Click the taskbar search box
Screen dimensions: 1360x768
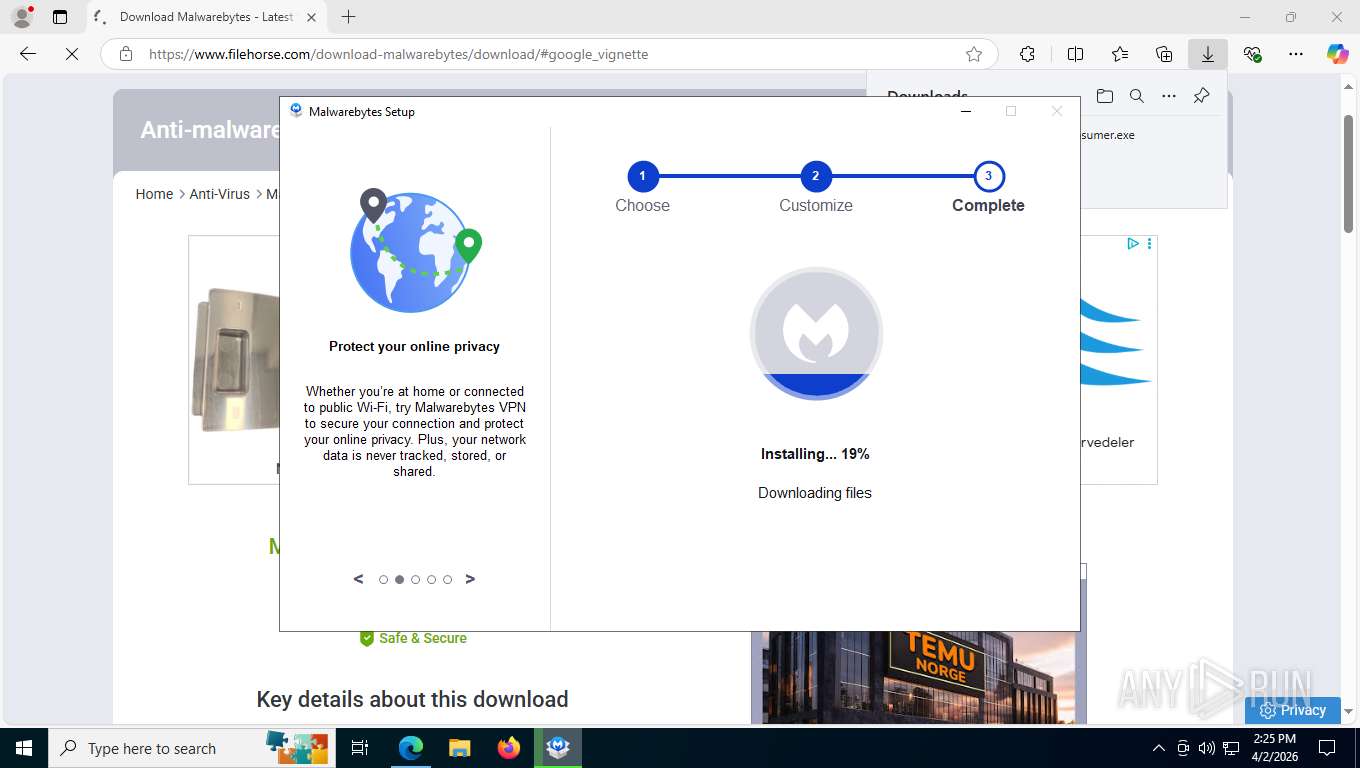tap(190, 748)
